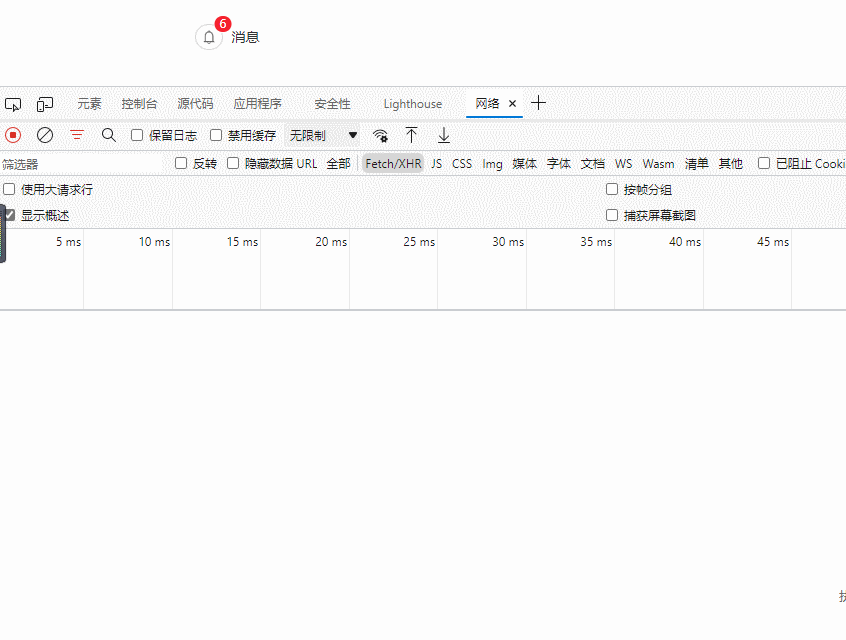This screenshot has height=640, width=846.
Task: Select the JS filter type
Action: tap(436, 164)
